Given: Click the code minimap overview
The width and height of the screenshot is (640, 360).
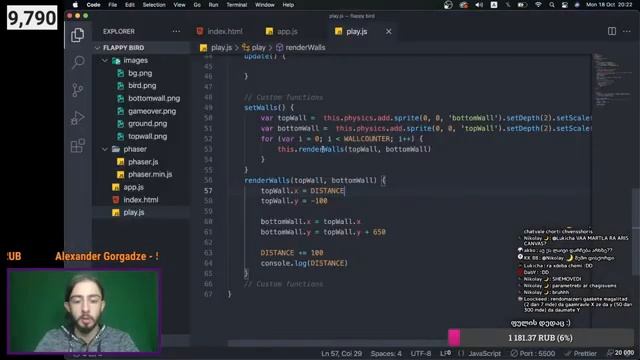Looking at the screenshot, I should point(612,80).
